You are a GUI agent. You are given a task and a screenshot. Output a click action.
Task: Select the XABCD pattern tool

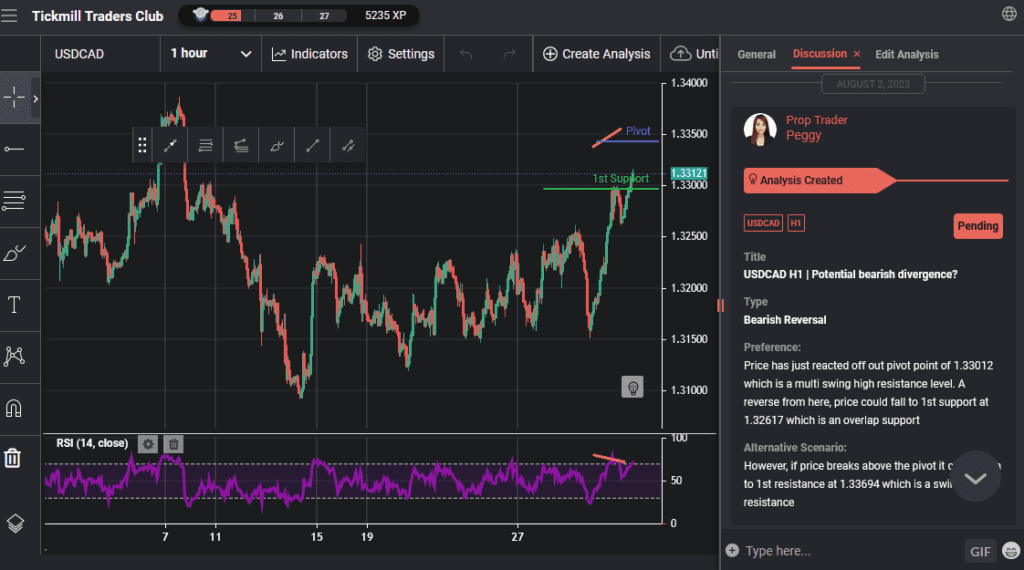click(x=14, y=356)
